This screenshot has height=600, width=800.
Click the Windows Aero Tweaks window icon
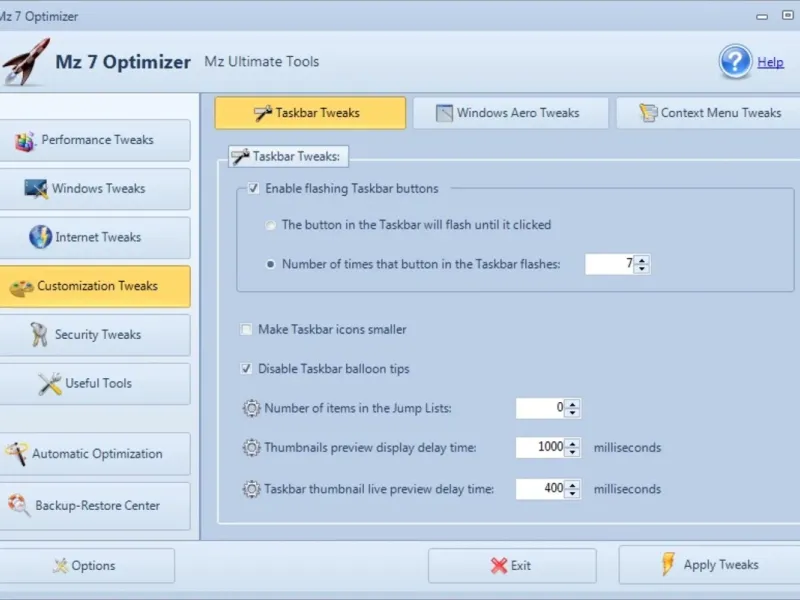pos(444,113)
